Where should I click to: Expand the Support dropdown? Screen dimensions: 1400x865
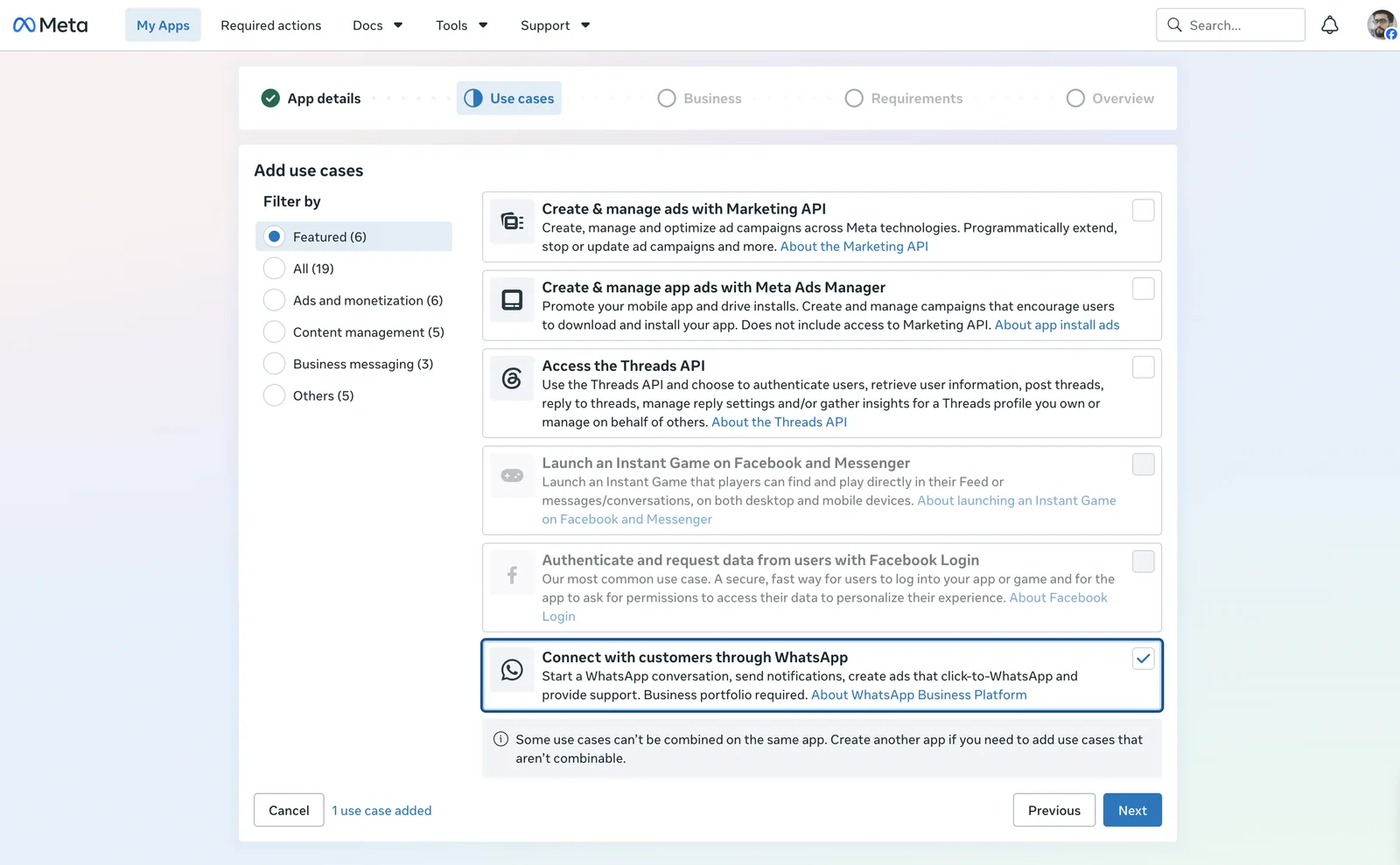(555, 25)
